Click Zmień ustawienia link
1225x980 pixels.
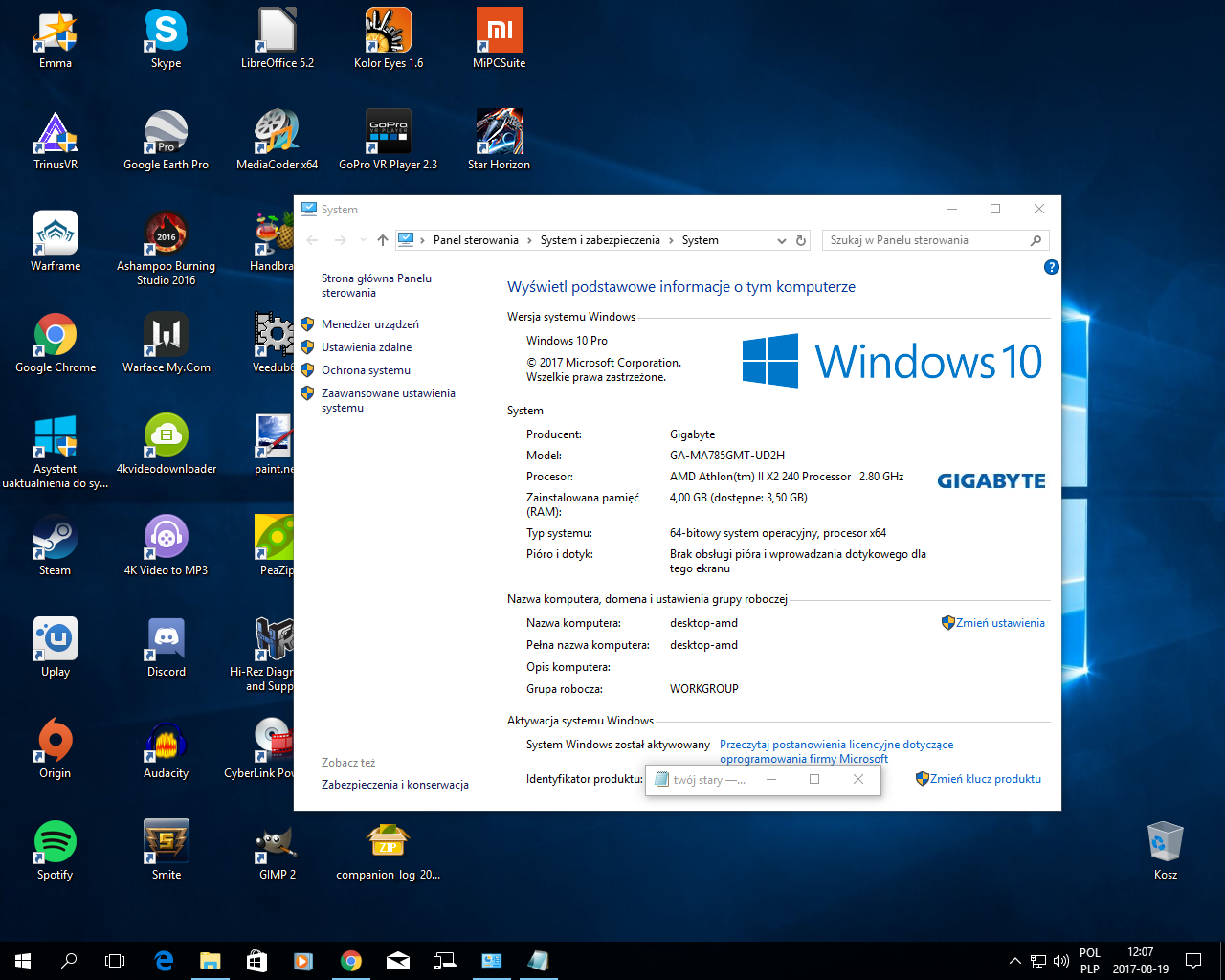1000,623
